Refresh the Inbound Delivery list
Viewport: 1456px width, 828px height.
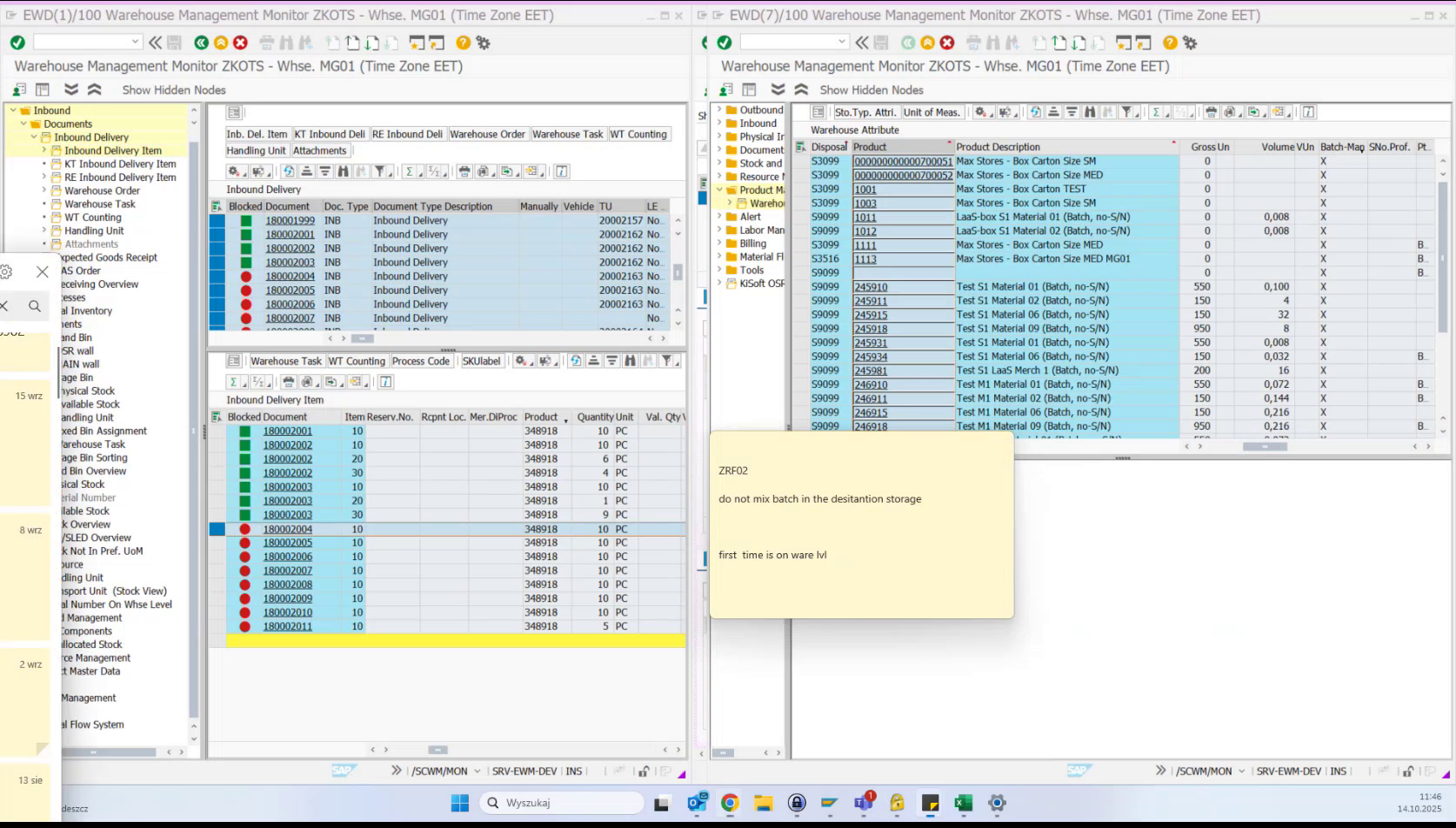(x=289, y=171)
